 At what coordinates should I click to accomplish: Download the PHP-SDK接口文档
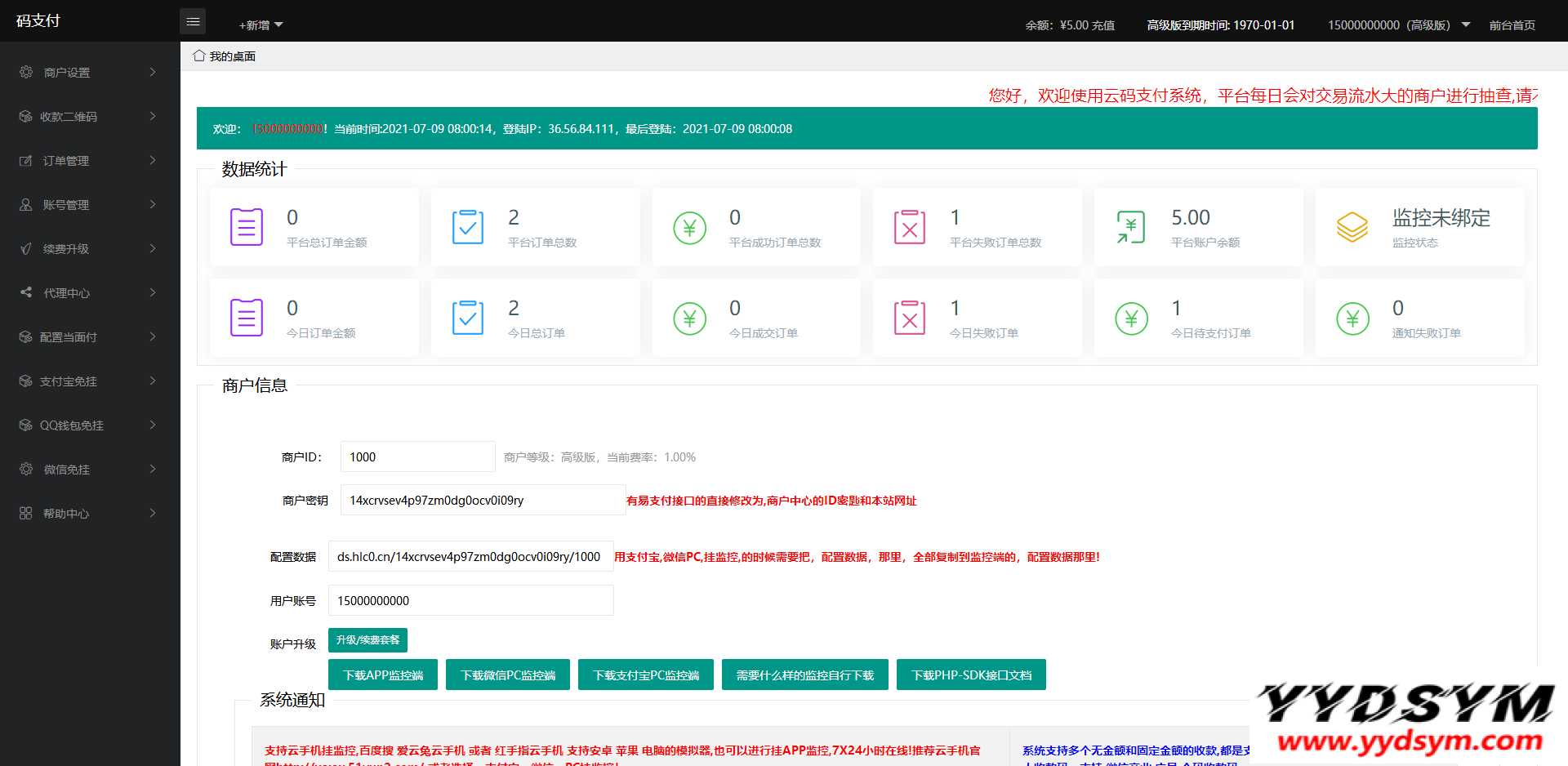971,675
